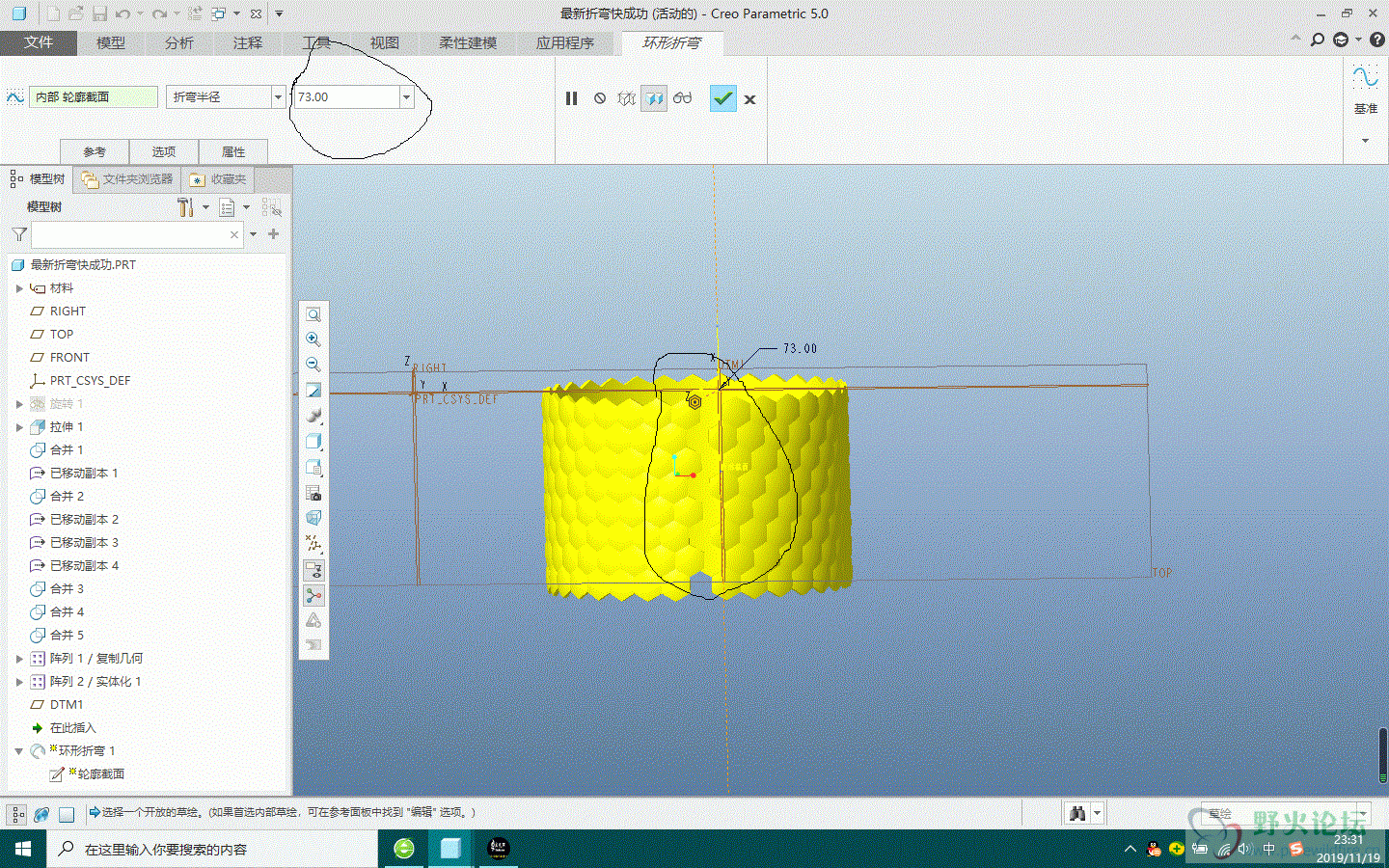The image size is (1389, 868).
Task: Switch to the 分析 ribbon tab
Action: click(179, 42)
